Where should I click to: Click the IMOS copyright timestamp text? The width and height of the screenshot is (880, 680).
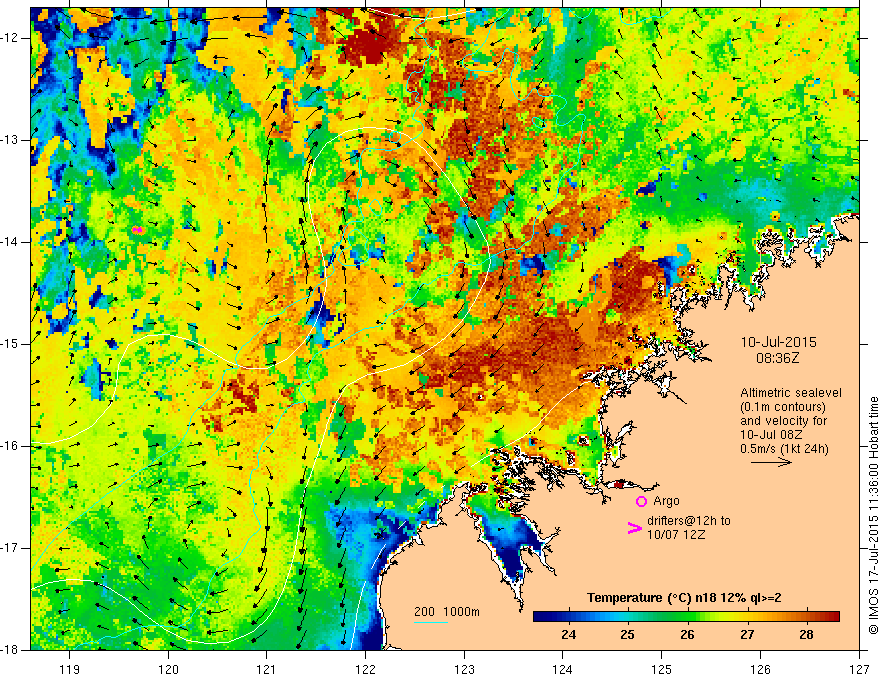coord(873,516)
